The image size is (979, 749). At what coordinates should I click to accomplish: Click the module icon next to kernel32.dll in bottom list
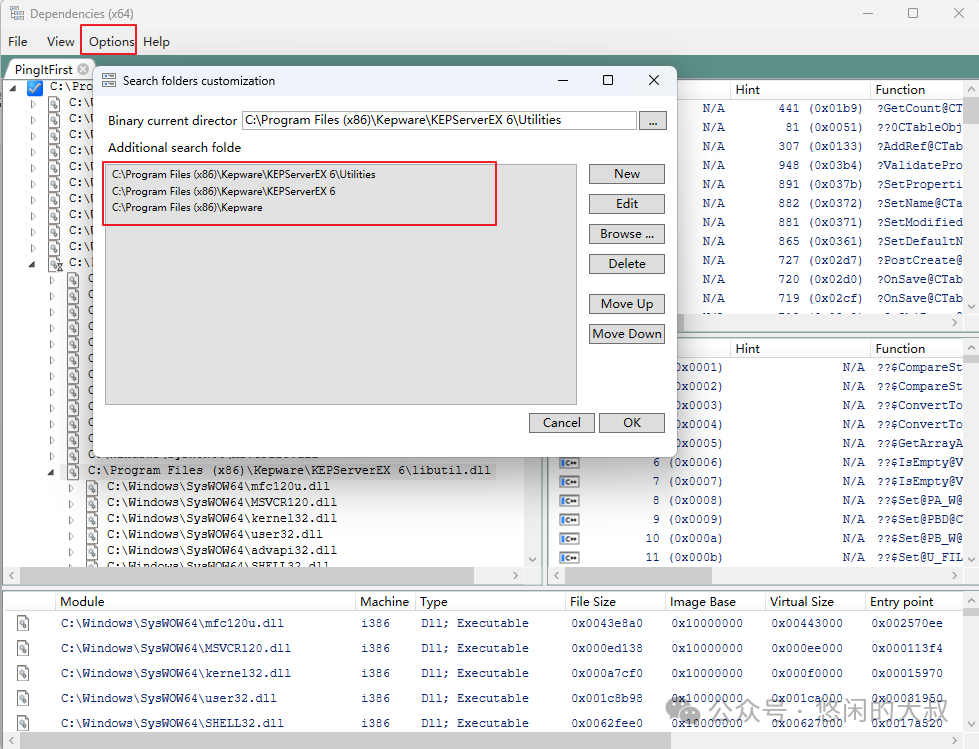pos(23,673)
